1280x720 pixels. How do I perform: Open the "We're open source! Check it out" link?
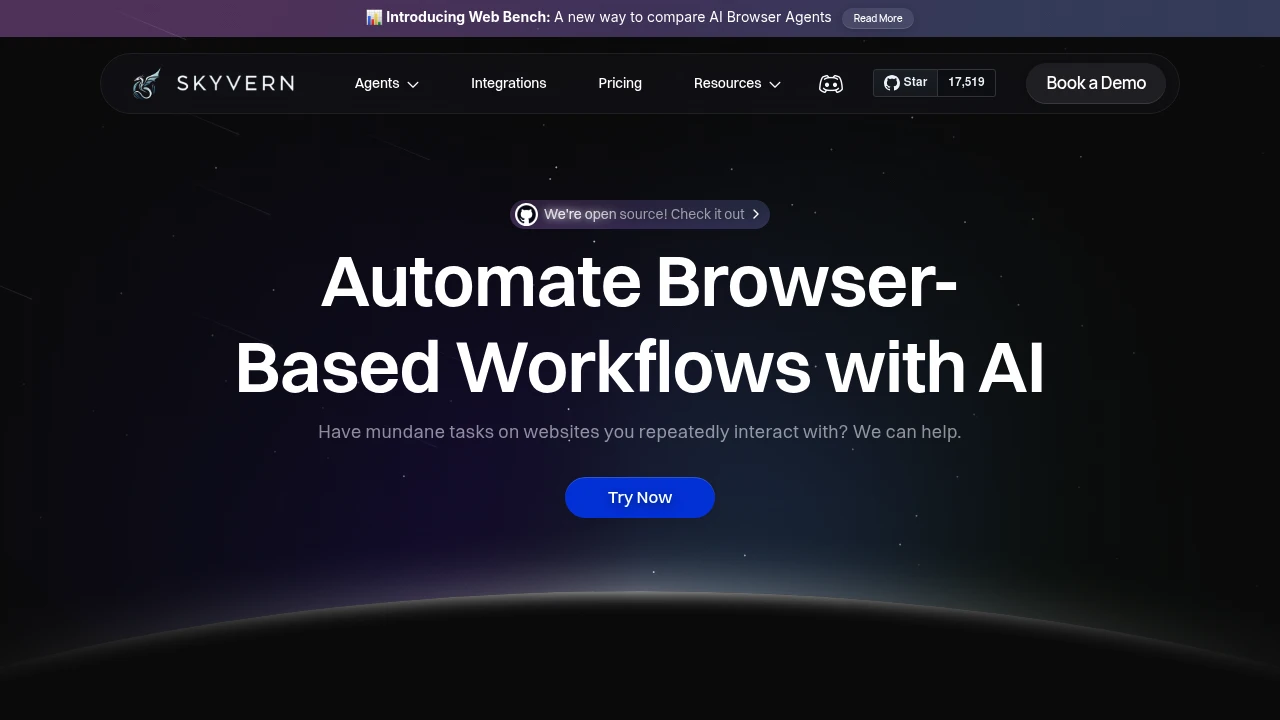[x=640, y=214]
